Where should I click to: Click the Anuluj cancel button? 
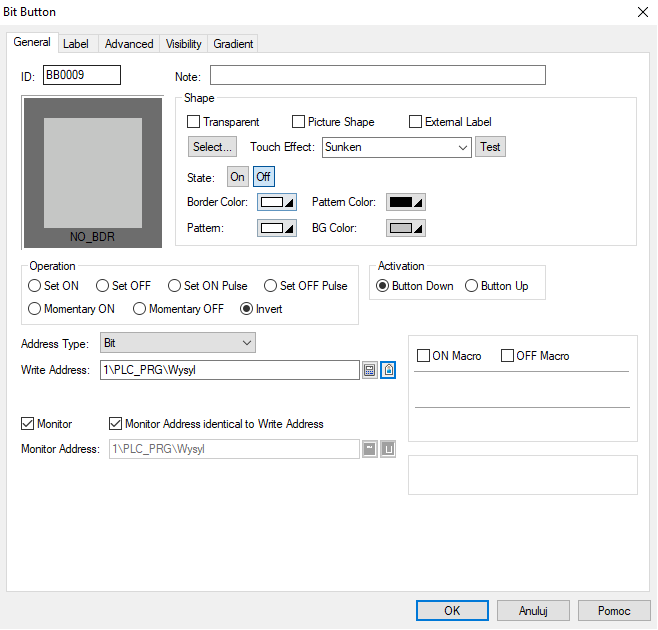(x=533, y=611)
